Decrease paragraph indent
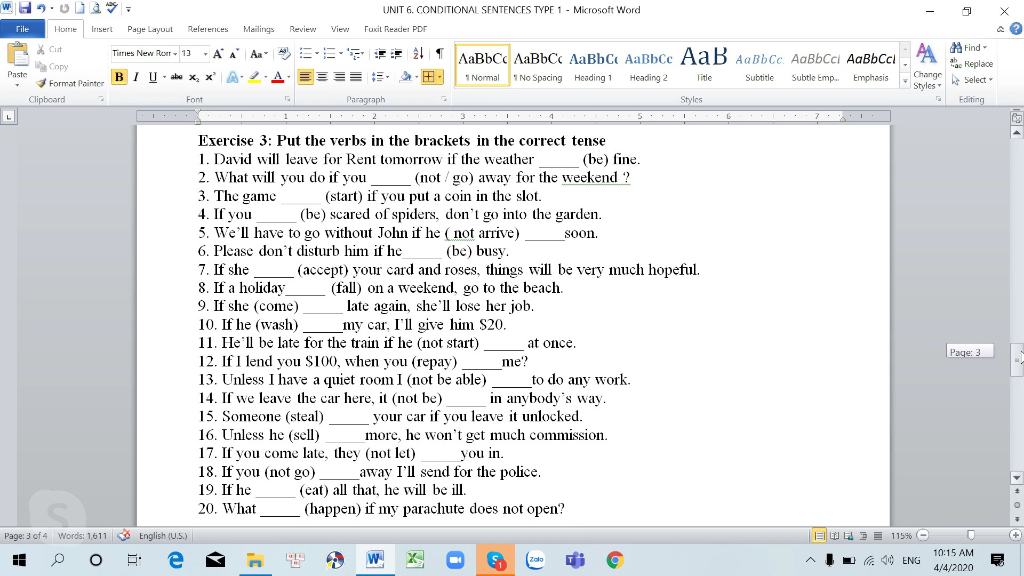 click(x=379, y=54)
